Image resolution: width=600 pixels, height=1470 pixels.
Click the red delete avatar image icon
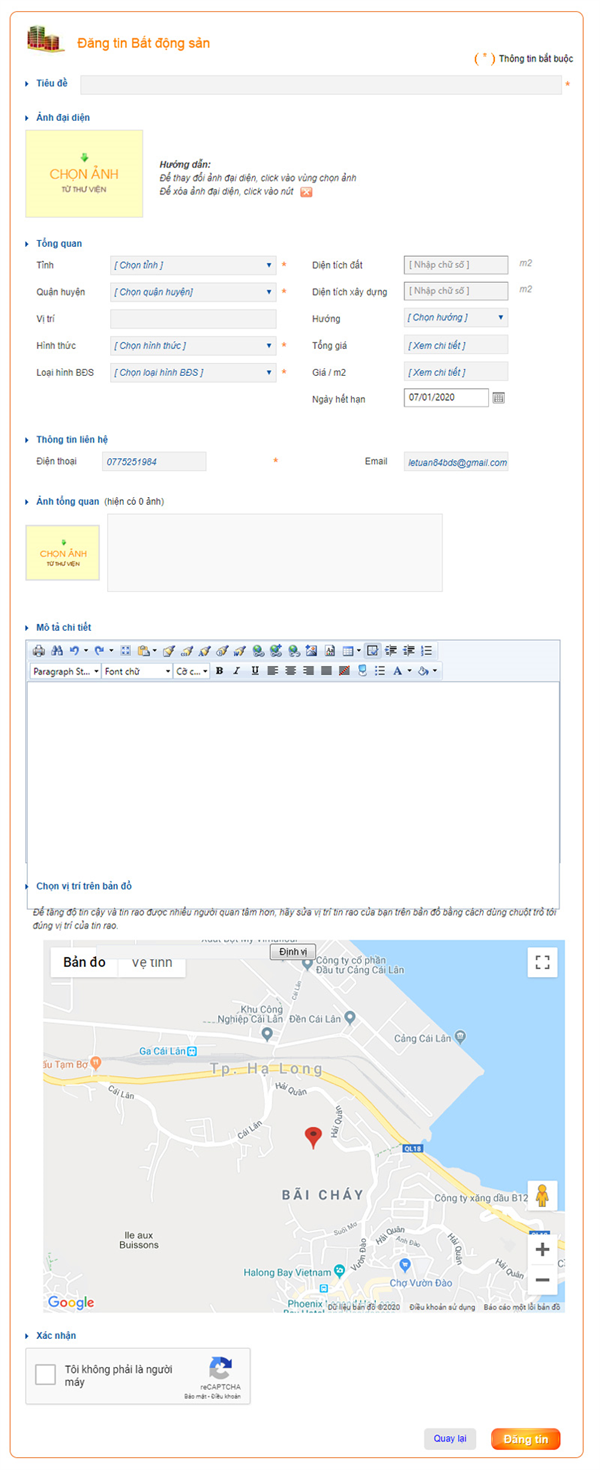306,192
